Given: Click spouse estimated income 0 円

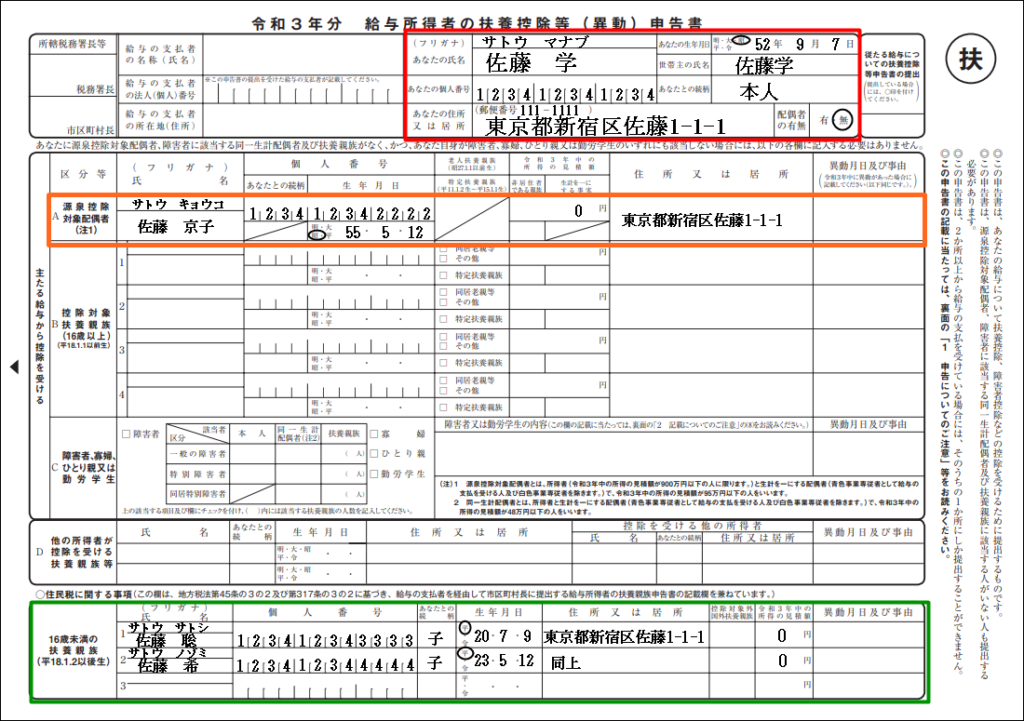Looking at the screenshot, I should [590, 210].
